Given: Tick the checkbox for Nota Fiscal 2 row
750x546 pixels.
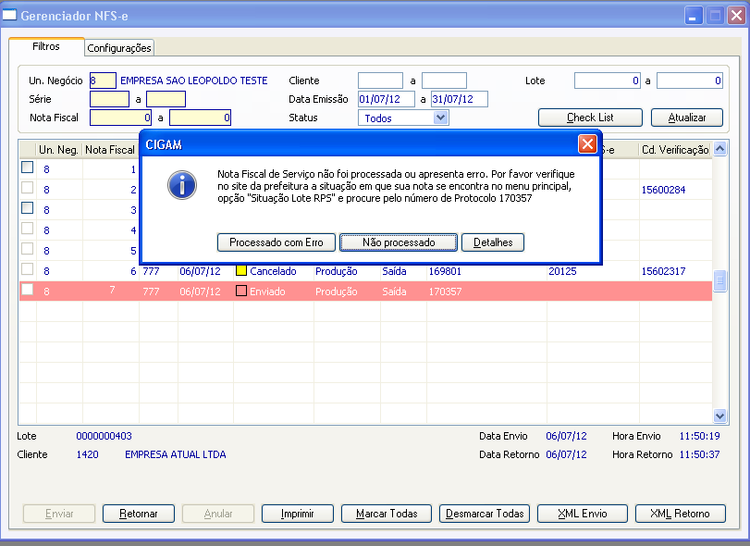Looking at the screenshot, I should click(x=27, y=187).
